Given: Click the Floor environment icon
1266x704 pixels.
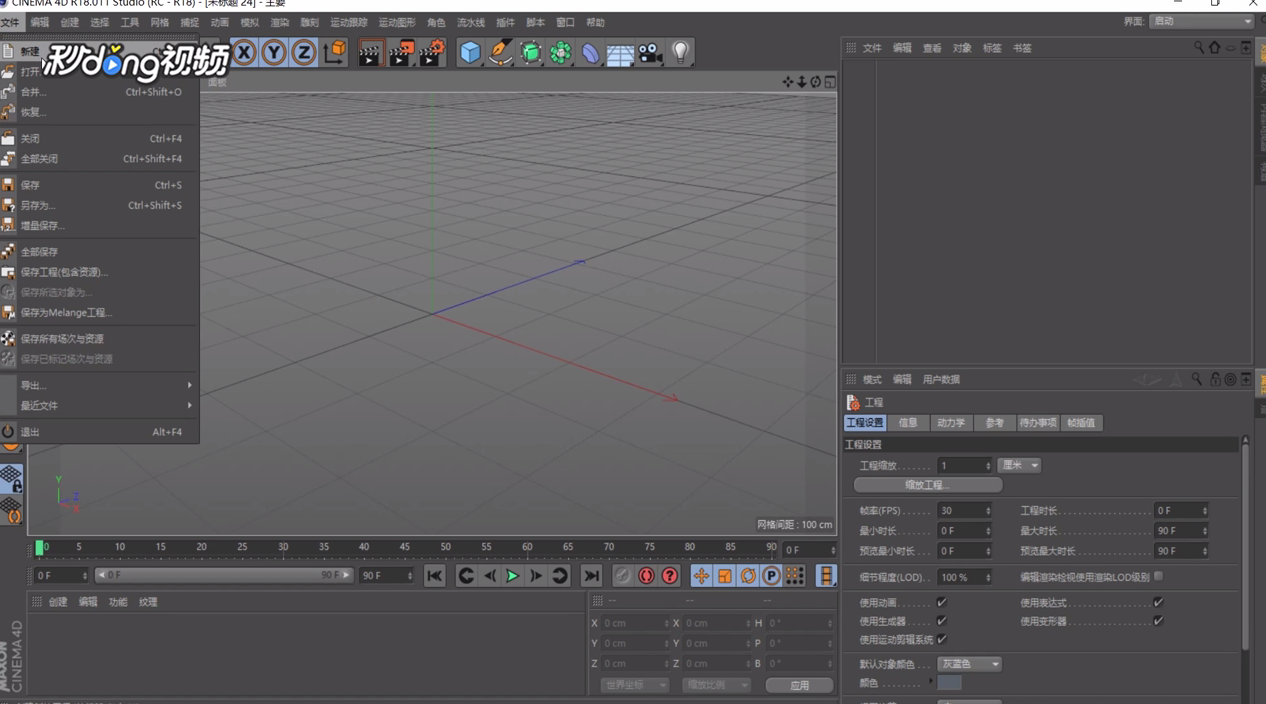Looking at the screenshot, I should coord(620,53).
